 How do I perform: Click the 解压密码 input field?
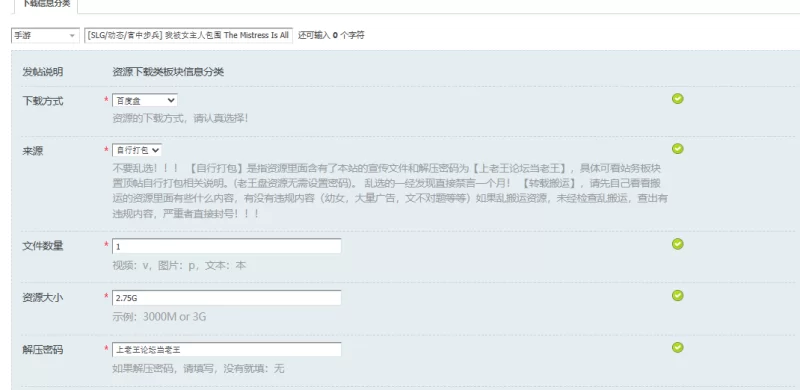(227, 350)
